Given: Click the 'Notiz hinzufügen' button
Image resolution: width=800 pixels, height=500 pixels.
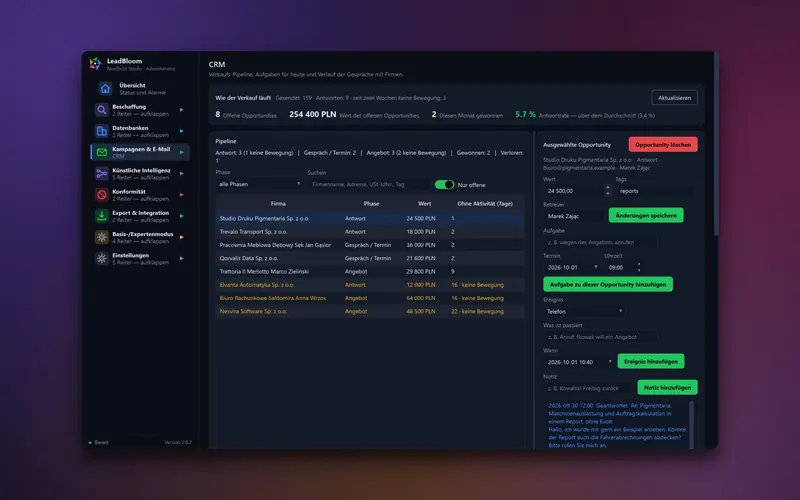Looking at the screenshot, I should pos(667,387).
